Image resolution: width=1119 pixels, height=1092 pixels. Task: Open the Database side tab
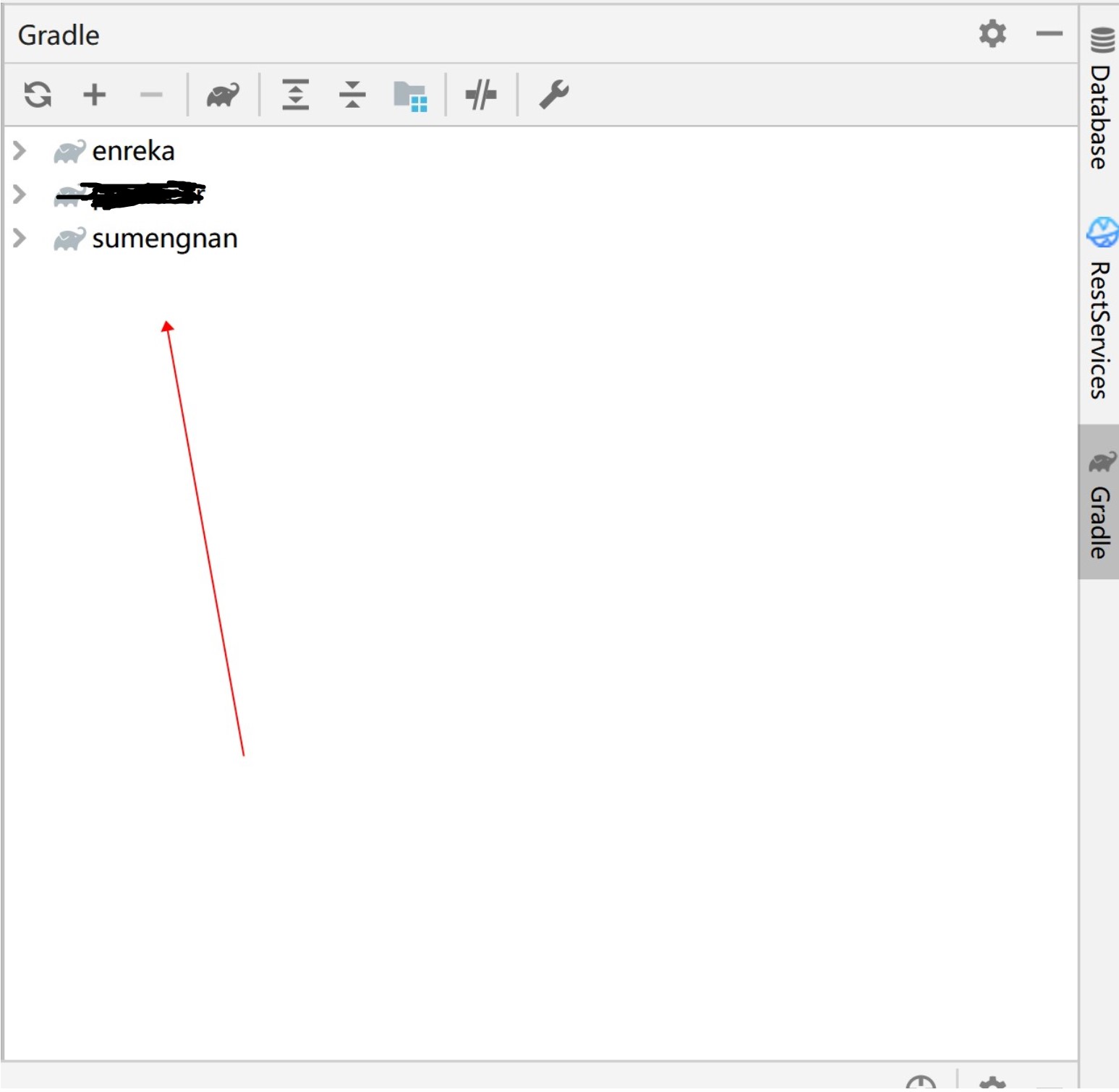[x=1100, y=98]
